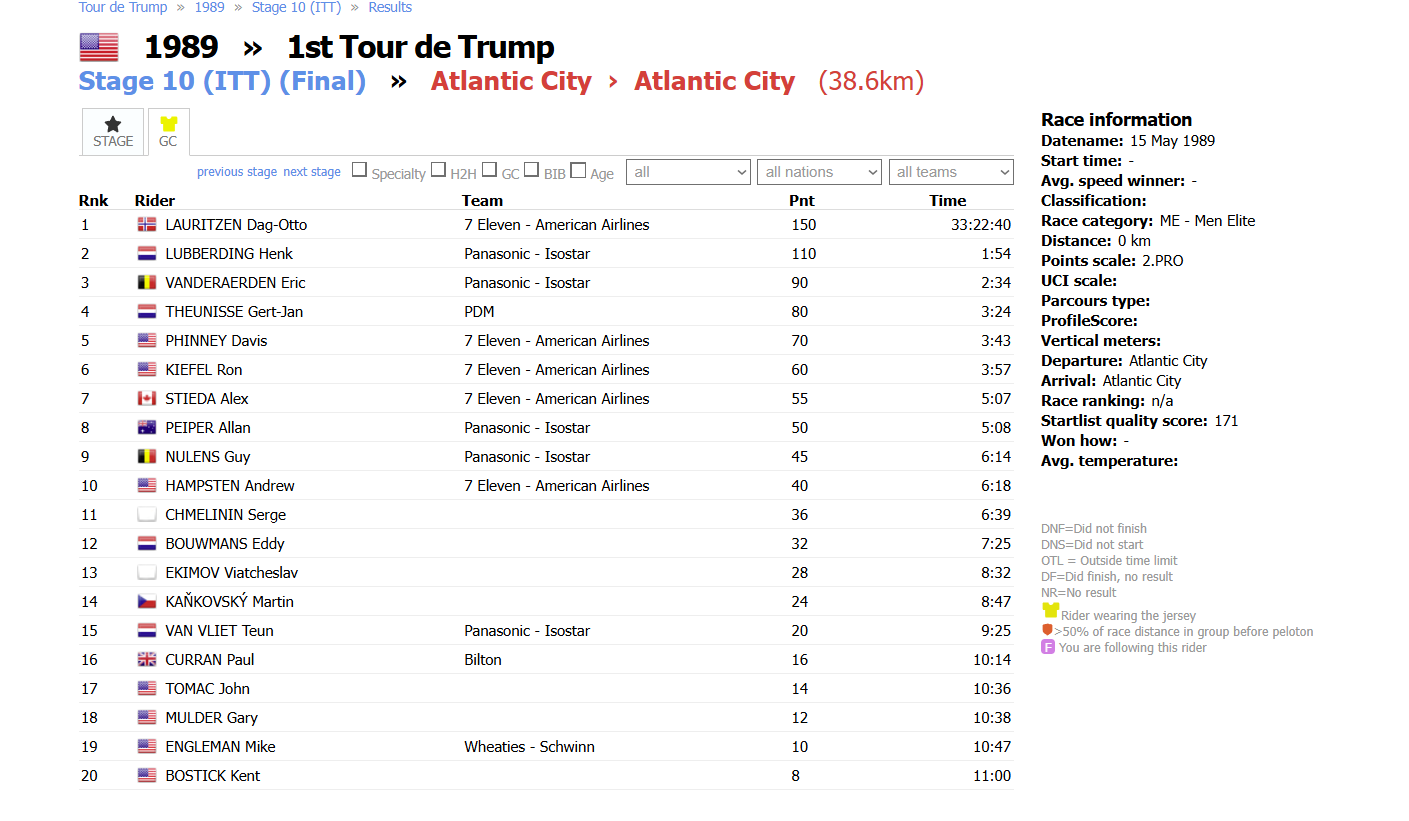The height and width of the screenshot is (821, 1409).
Task: Click Belgian flag next to VANDERAERDEN Eric
Action: 147,283
